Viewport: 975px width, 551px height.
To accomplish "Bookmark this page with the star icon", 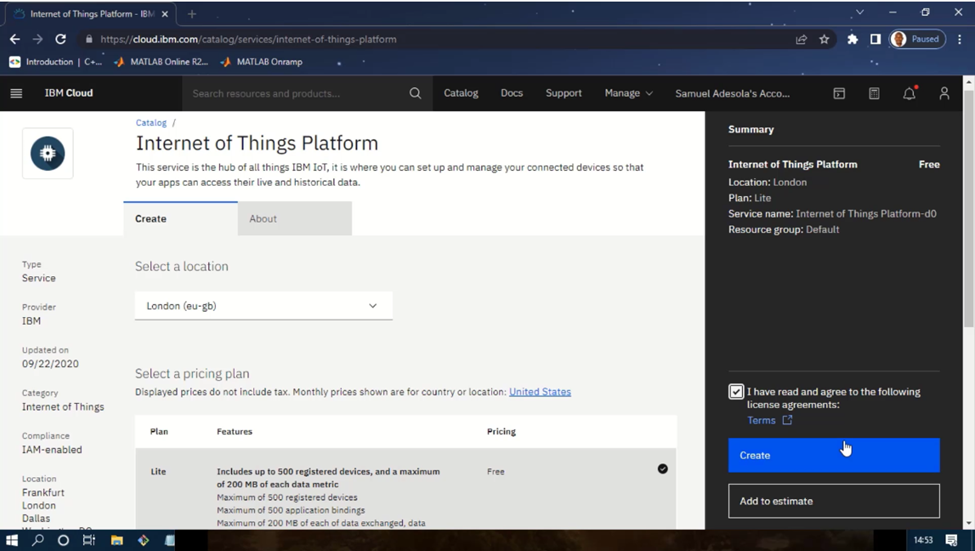I will tap(824, 39).
